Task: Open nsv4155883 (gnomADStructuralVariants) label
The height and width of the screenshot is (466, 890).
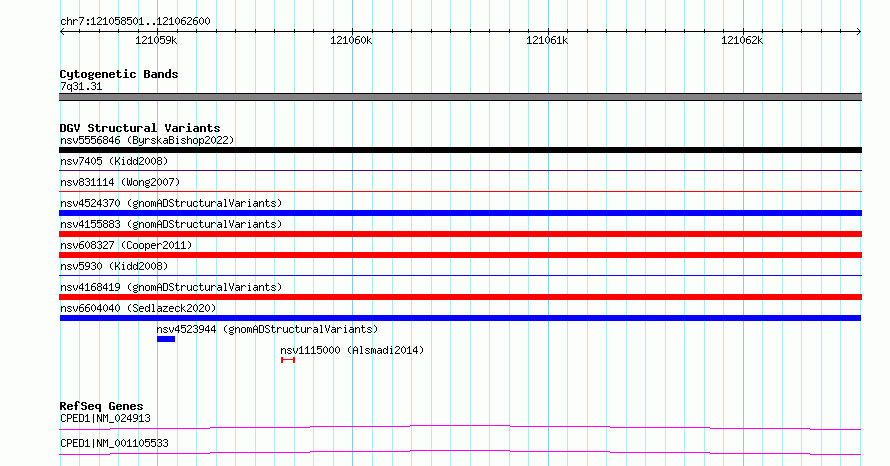Action: 171,224
